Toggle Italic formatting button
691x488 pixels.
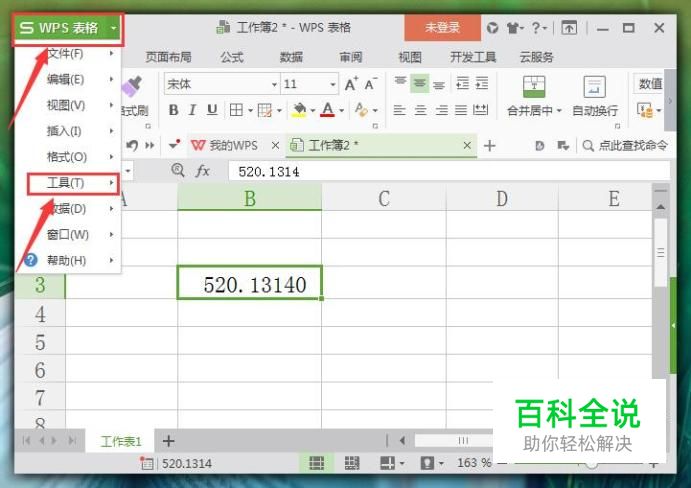192,110
